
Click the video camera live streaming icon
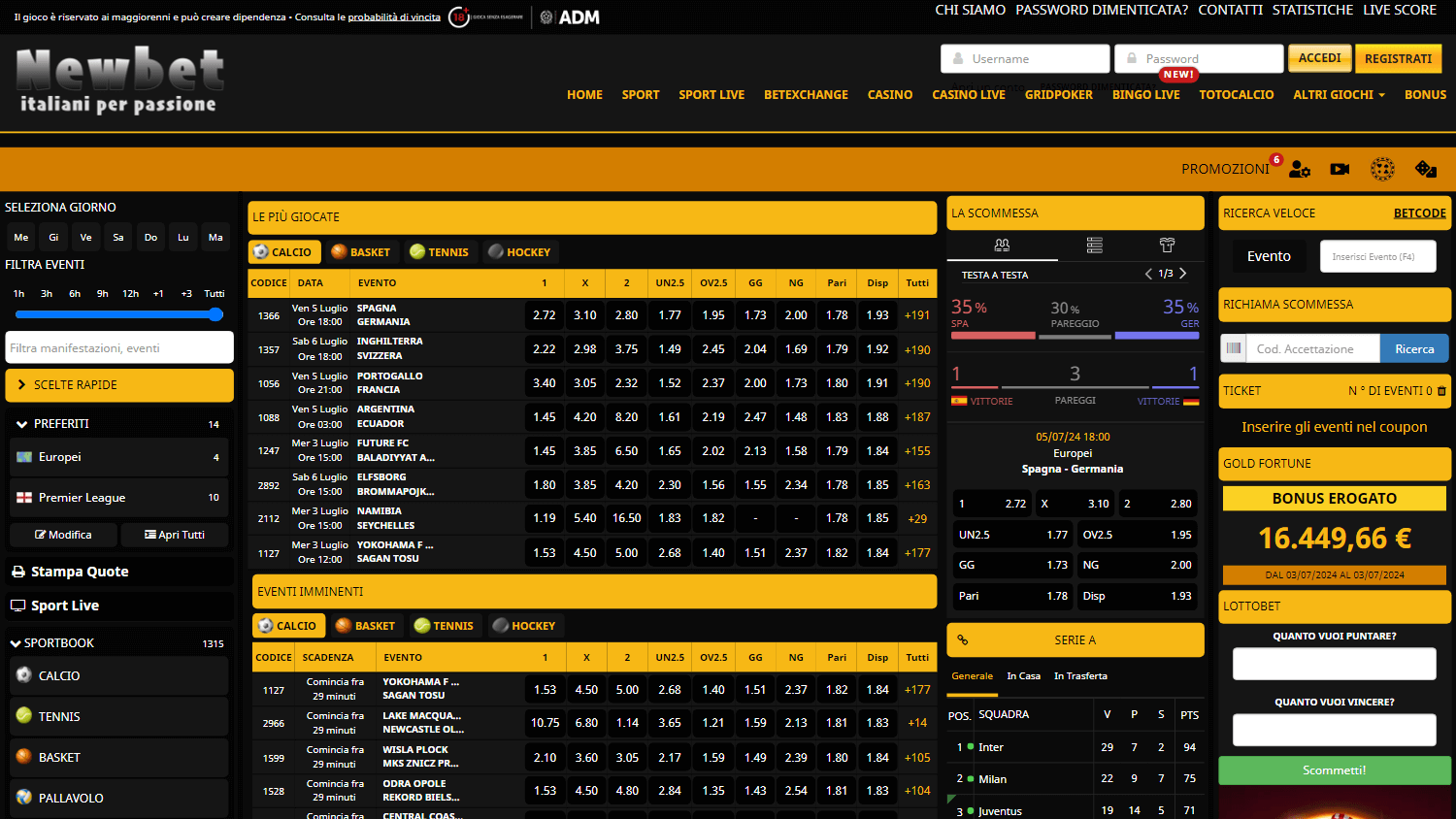click(x=1340, y=169)
